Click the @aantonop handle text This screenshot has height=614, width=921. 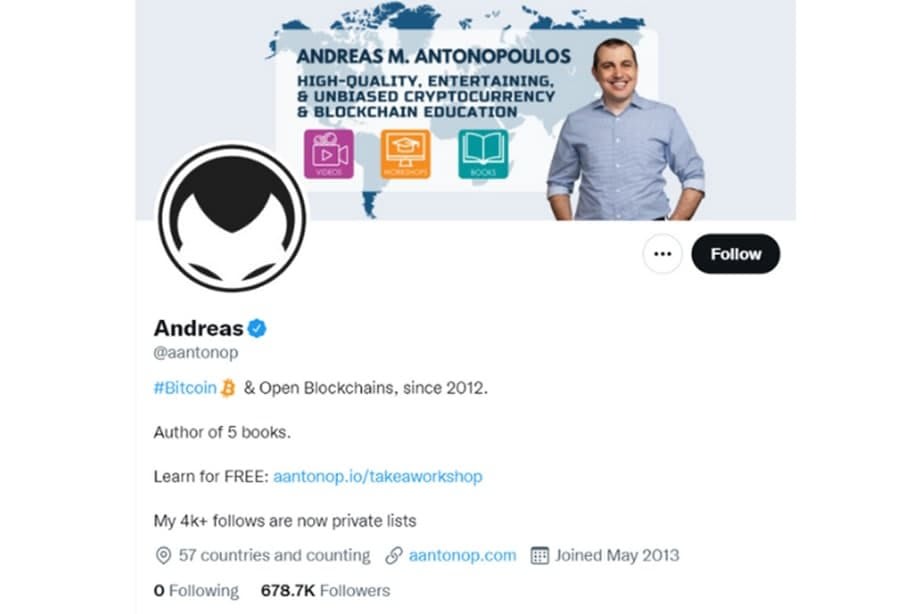pyautogui.click(x=196, y=353)
